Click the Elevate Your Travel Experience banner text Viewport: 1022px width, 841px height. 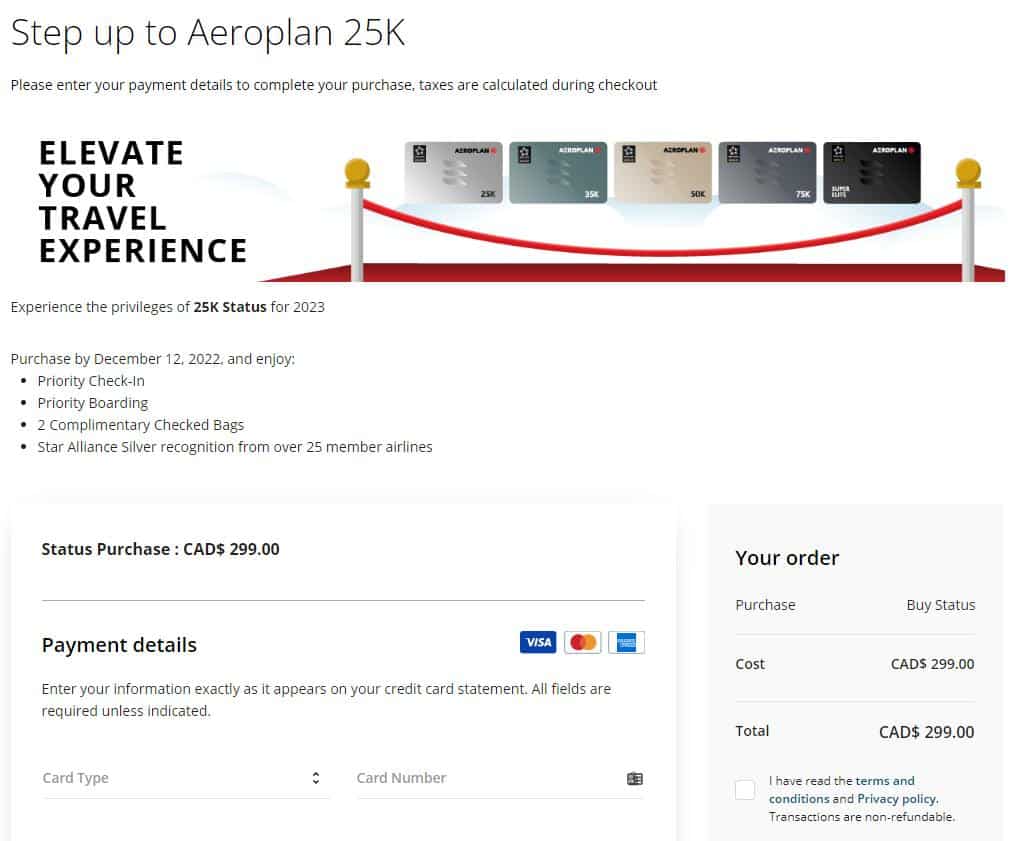coord(142,201)
